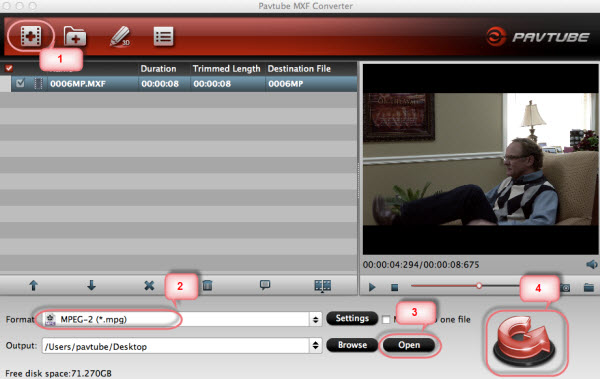Click the 0006MP destination file cell
The height and width of the screenshot is (379, 600).
[x=285, y=84]
